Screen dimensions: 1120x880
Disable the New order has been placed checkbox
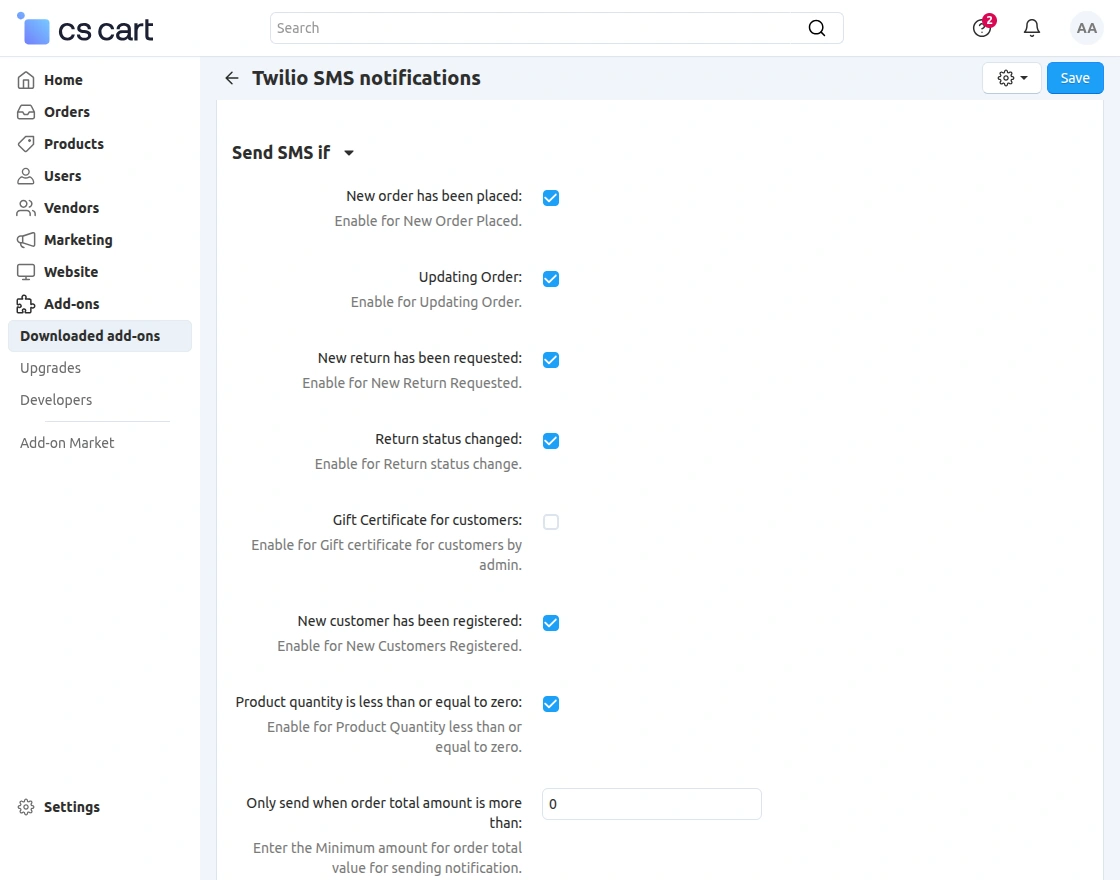click(x=551, y=198)
